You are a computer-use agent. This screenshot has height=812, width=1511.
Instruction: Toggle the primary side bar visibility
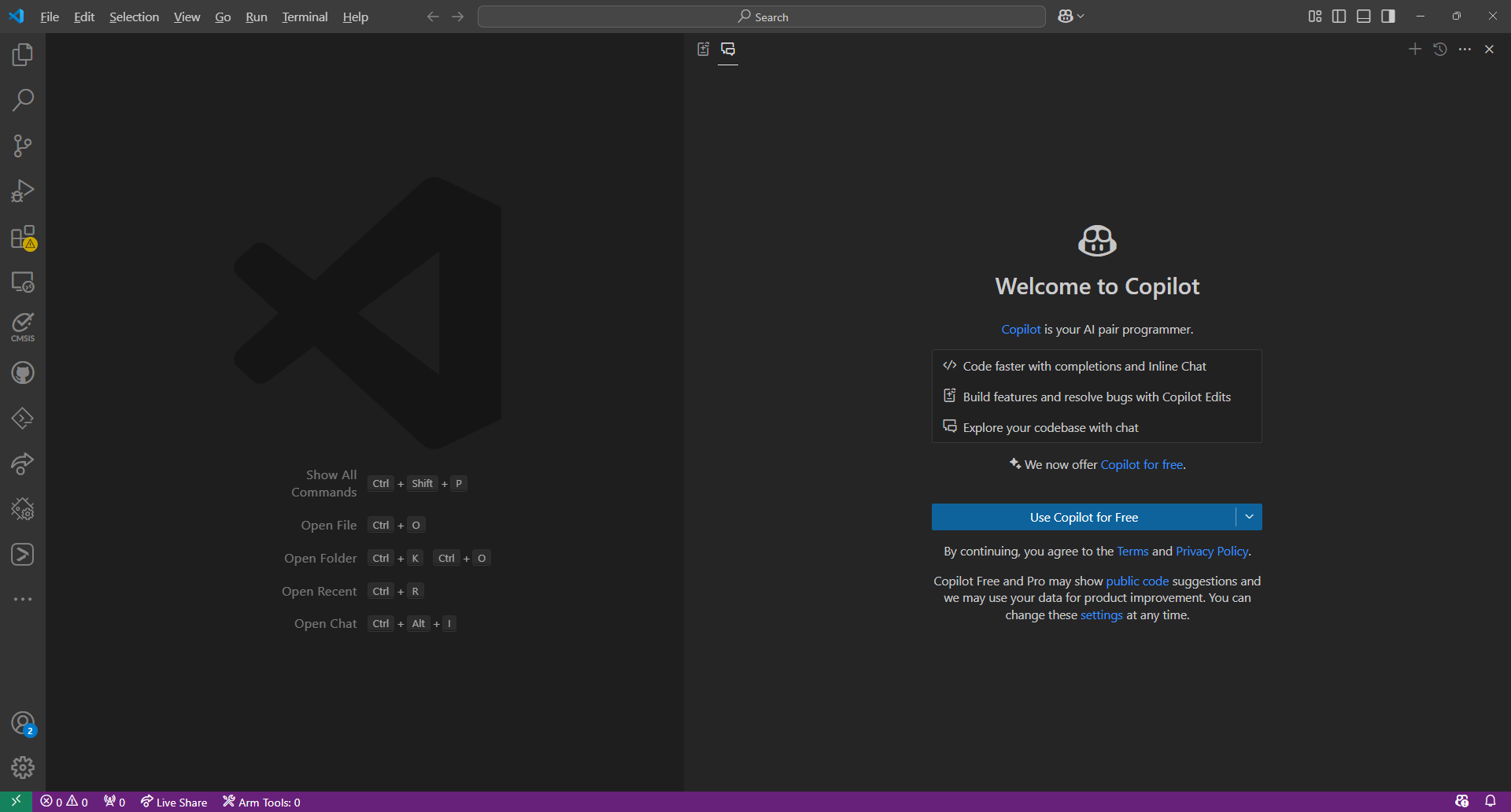click(x=1339, y=17)
